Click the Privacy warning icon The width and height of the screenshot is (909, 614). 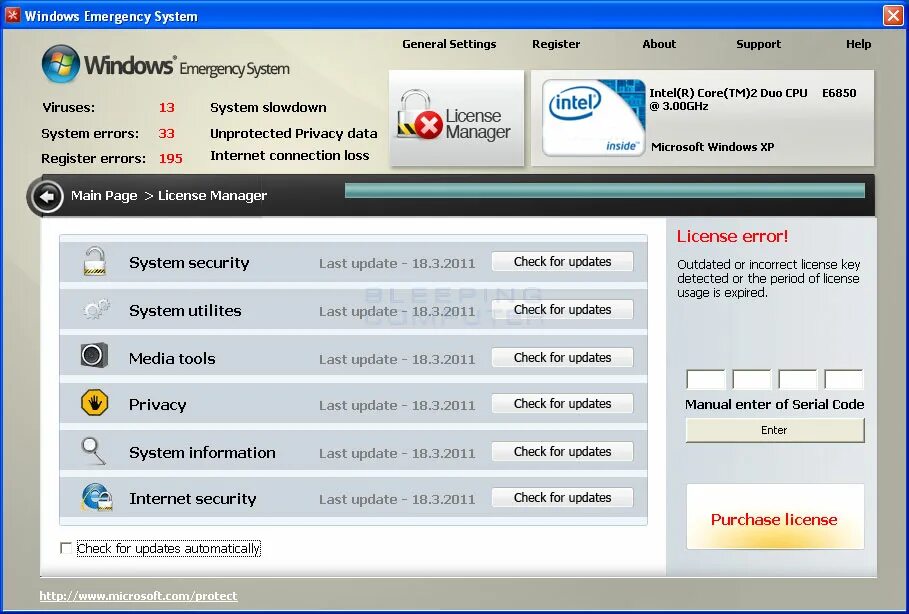click(93, 402)
